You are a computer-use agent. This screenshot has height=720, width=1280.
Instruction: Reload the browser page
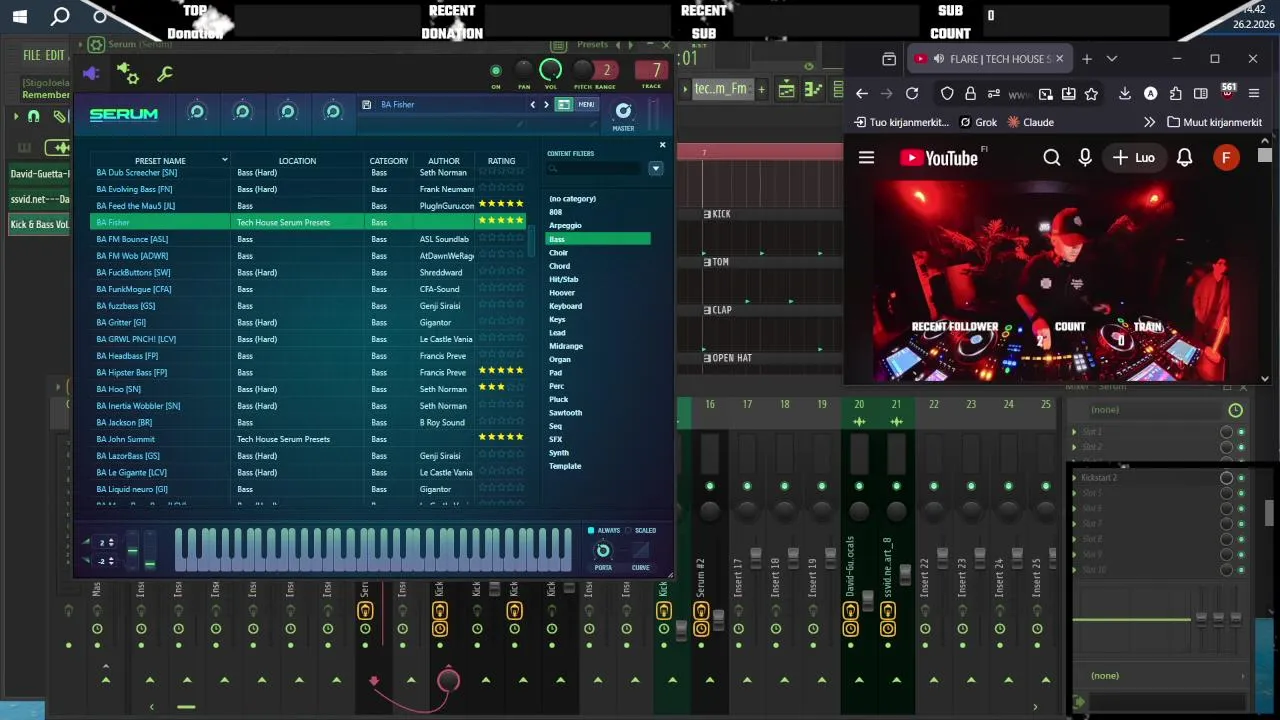pyautogui.click(x=912, y=93)
